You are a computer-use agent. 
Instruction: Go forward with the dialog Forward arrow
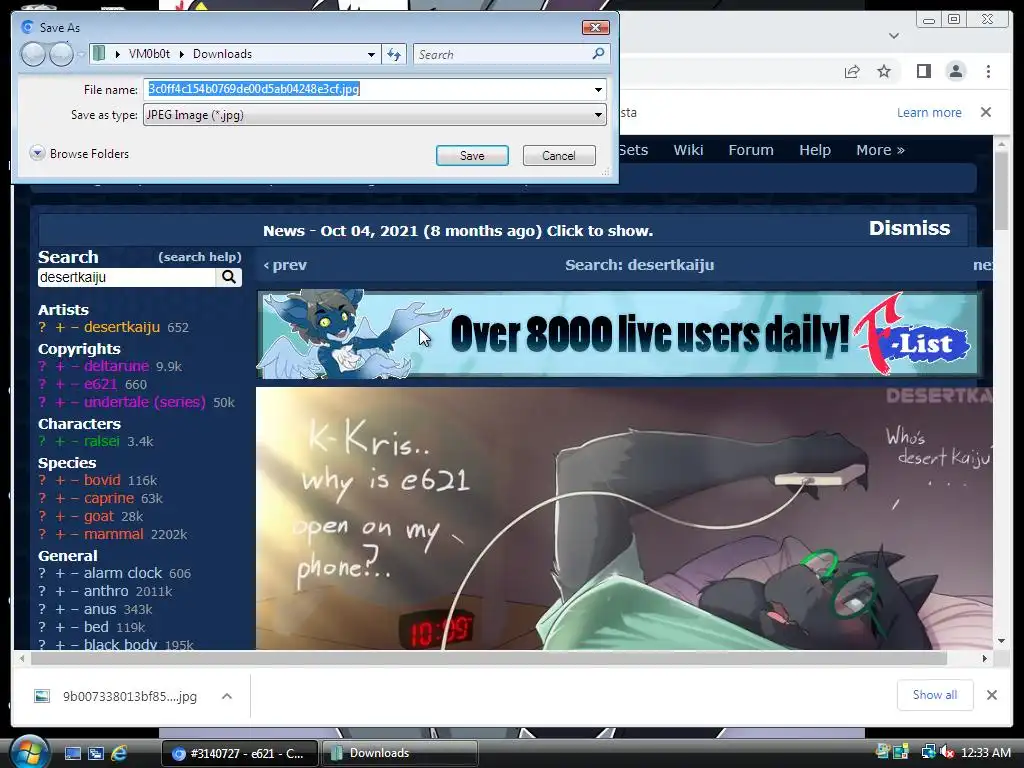(x=61, y=54)
